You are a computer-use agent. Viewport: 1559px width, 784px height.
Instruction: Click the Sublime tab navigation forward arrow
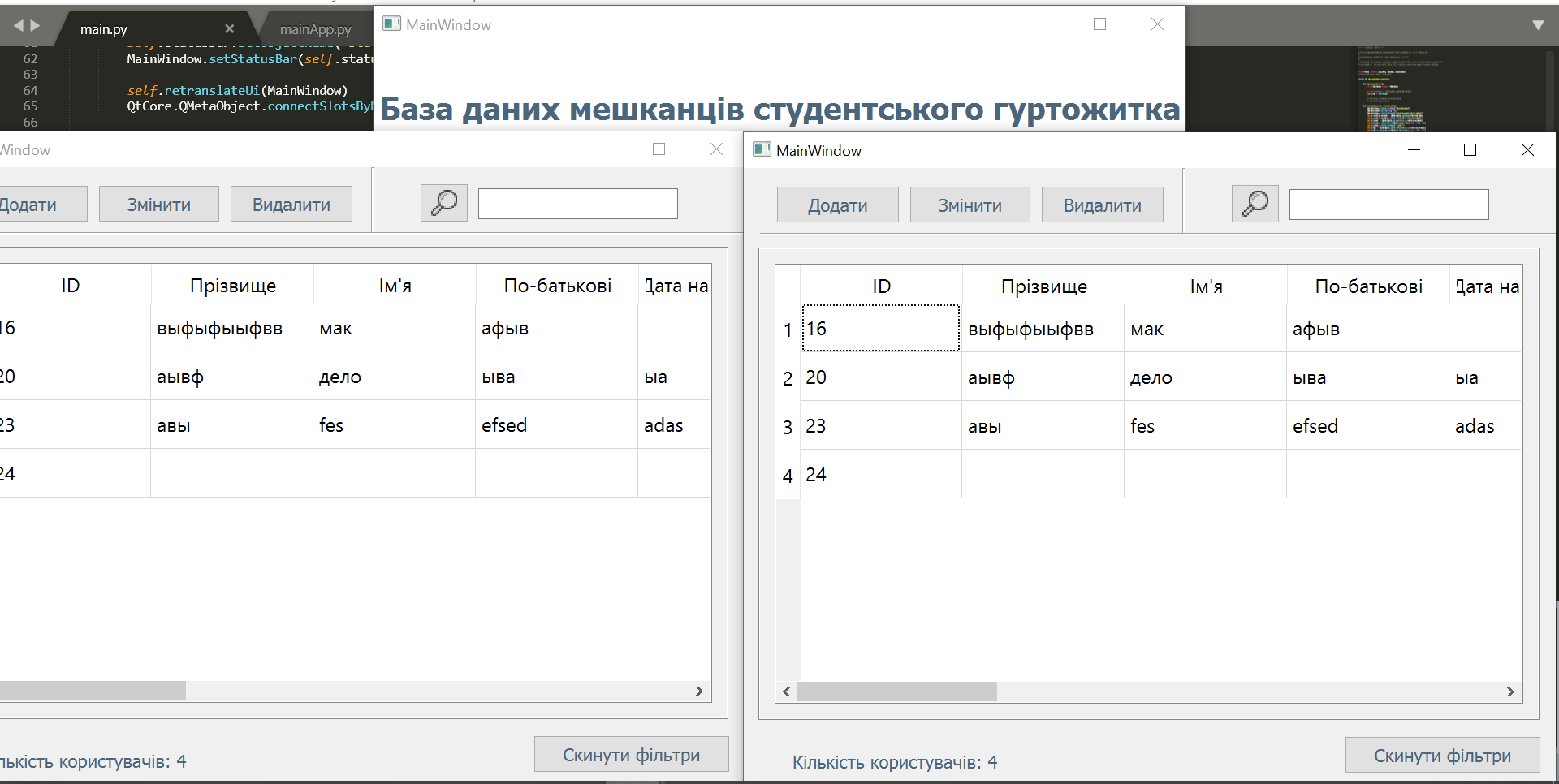[x=35, y=26]
